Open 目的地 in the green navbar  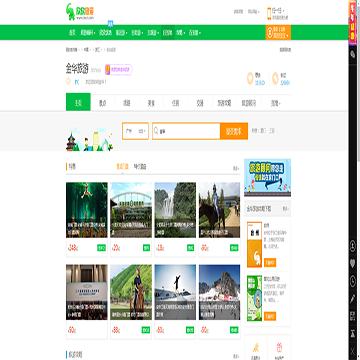[168, 33]
